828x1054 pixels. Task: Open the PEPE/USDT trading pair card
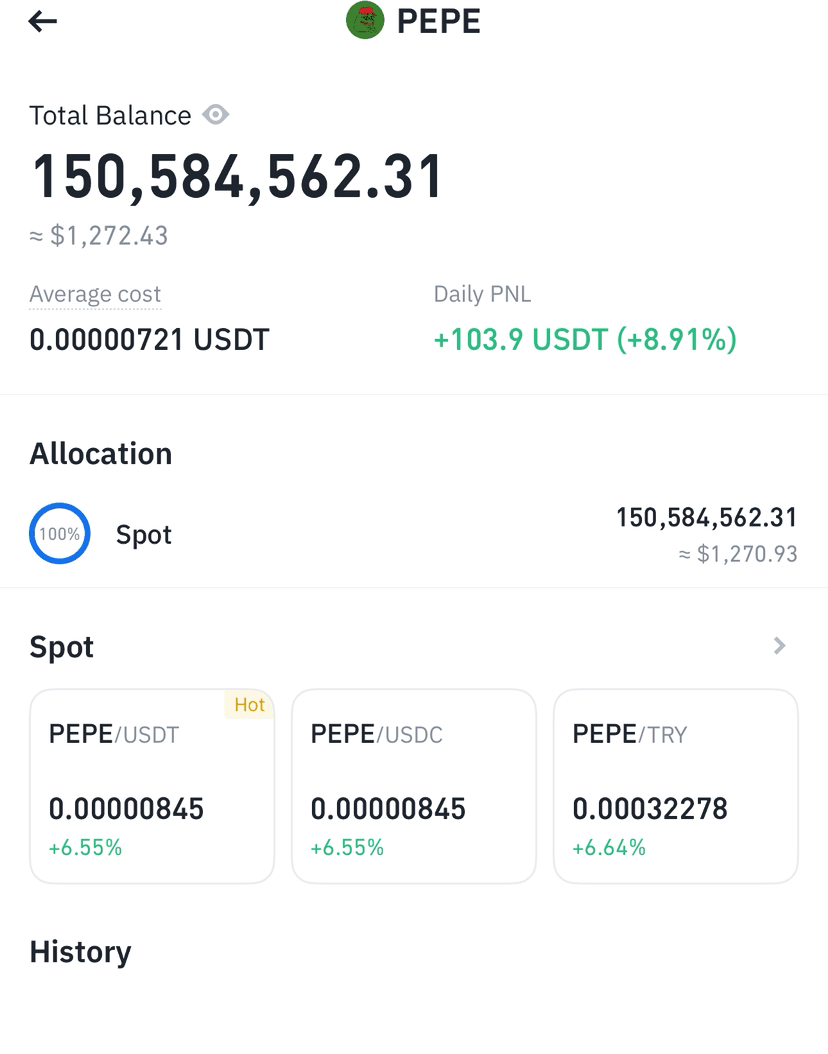pyautogui.click(x=152, y=786)
